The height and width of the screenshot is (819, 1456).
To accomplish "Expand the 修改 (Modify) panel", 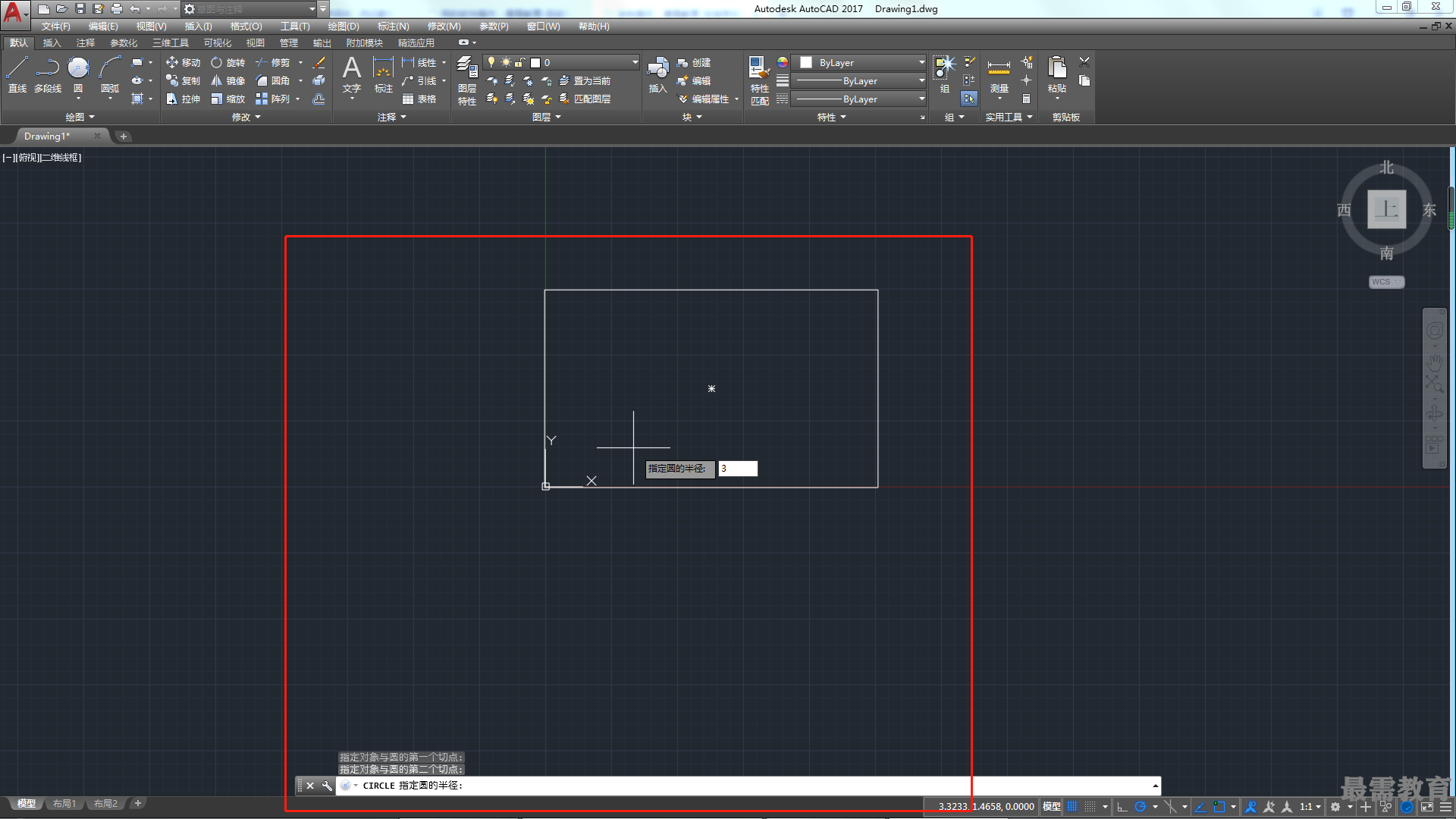I will tap(246, 117).
